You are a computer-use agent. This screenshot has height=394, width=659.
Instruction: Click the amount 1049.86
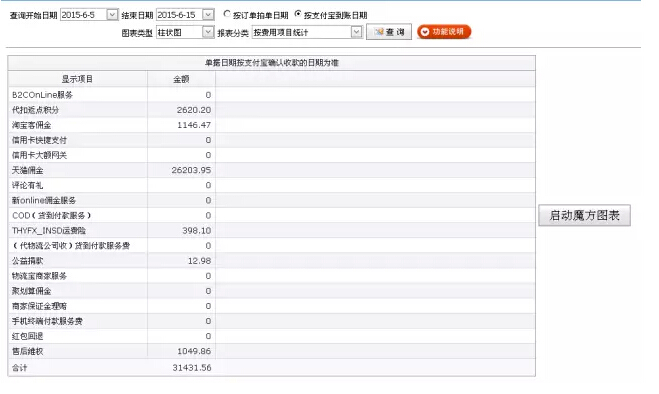(x=194, y=351)
